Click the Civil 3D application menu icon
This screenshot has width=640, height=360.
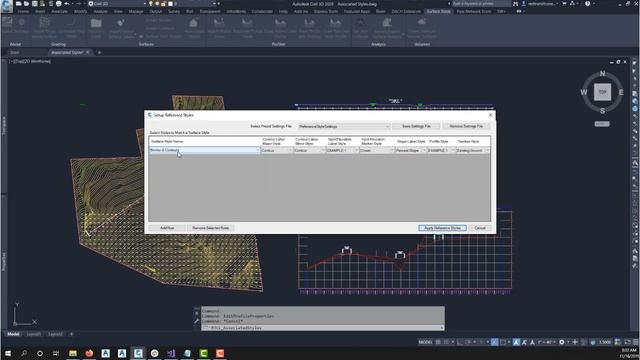pyautogui.click(x=7, y=6)
